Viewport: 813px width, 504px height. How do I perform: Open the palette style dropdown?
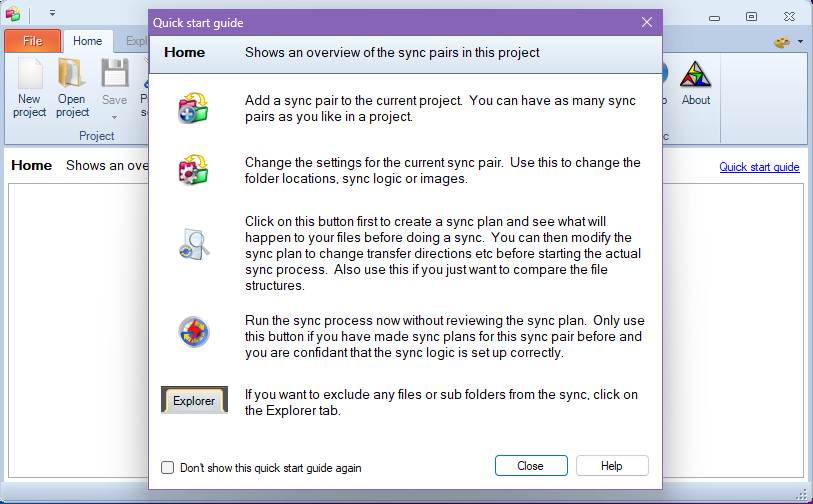click(789, 42)
